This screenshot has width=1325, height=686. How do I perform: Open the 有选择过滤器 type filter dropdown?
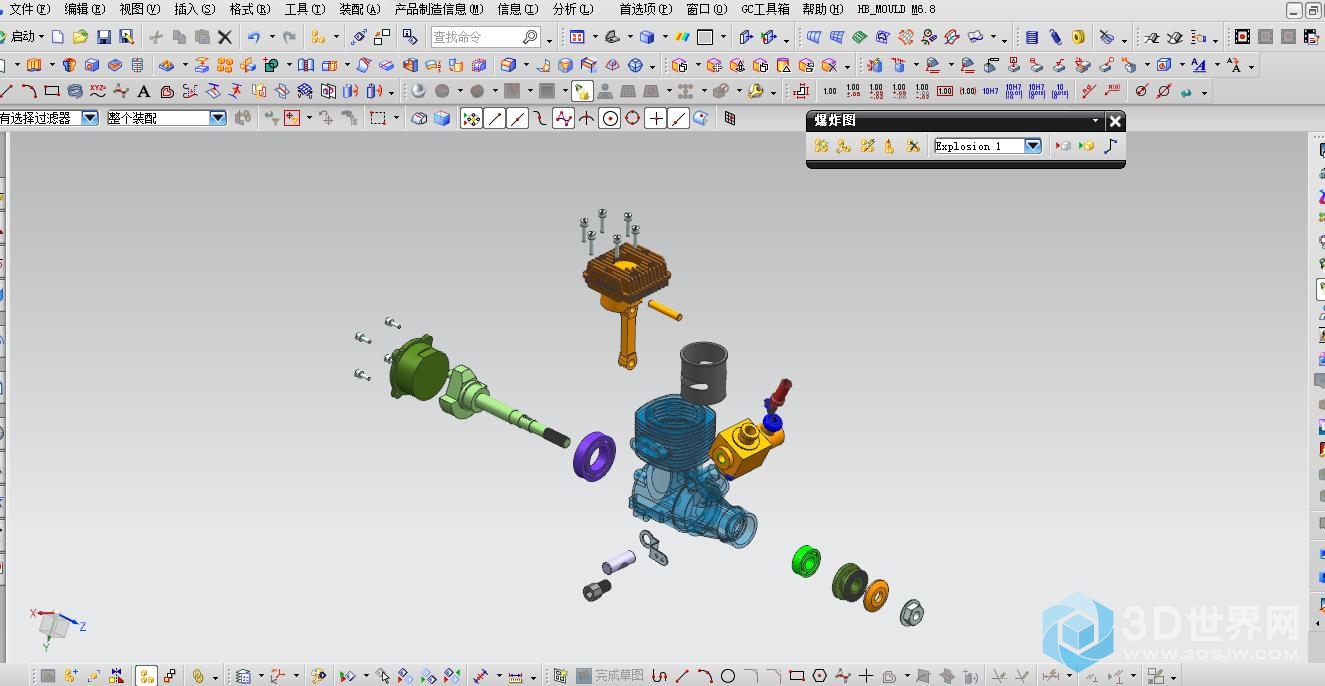tap(90, 118)
